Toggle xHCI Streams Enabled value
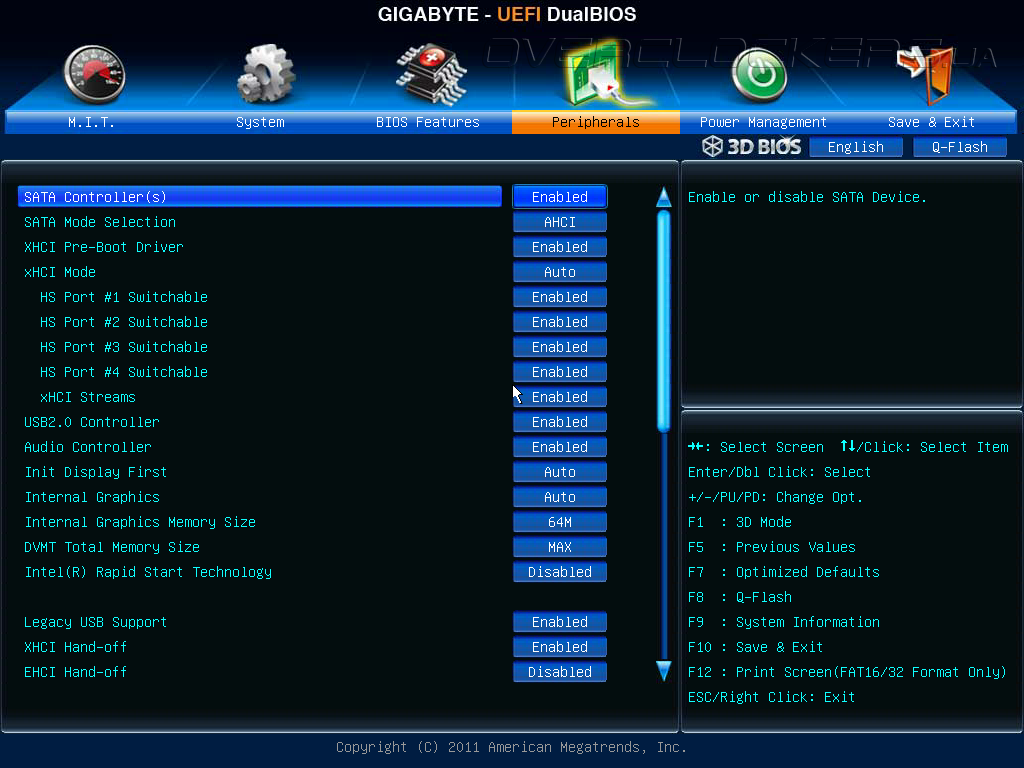 560,397
